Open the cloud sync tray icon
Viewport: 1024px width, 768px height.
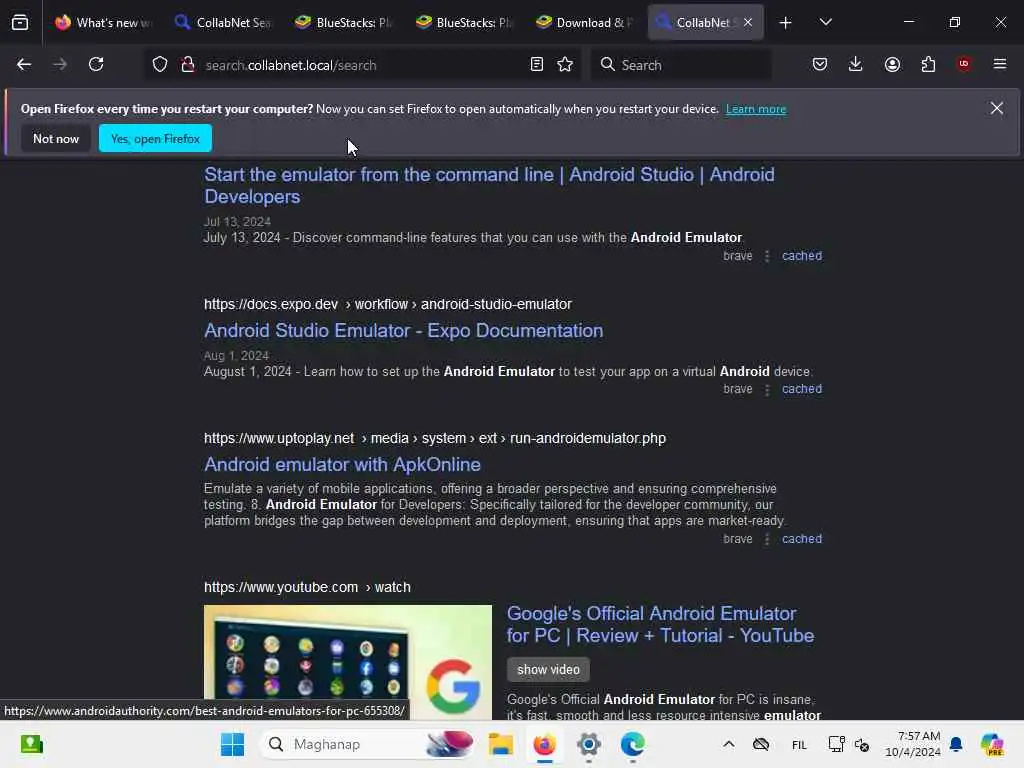[x=761, y=744]
